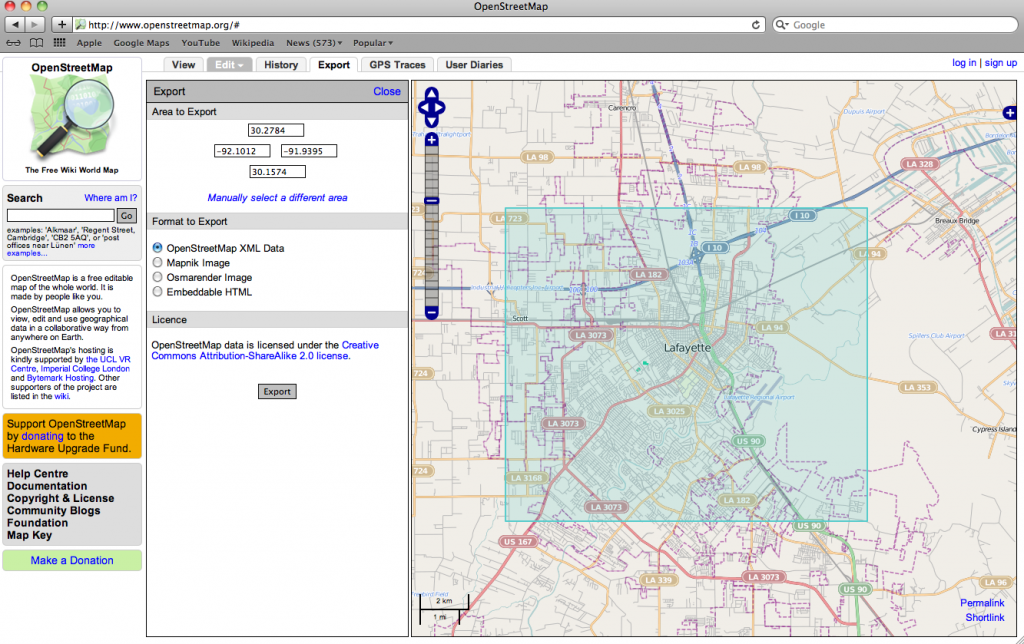Switch to the GPS Traces tab
Screen dimensions: 1024x644
(397, 63)
